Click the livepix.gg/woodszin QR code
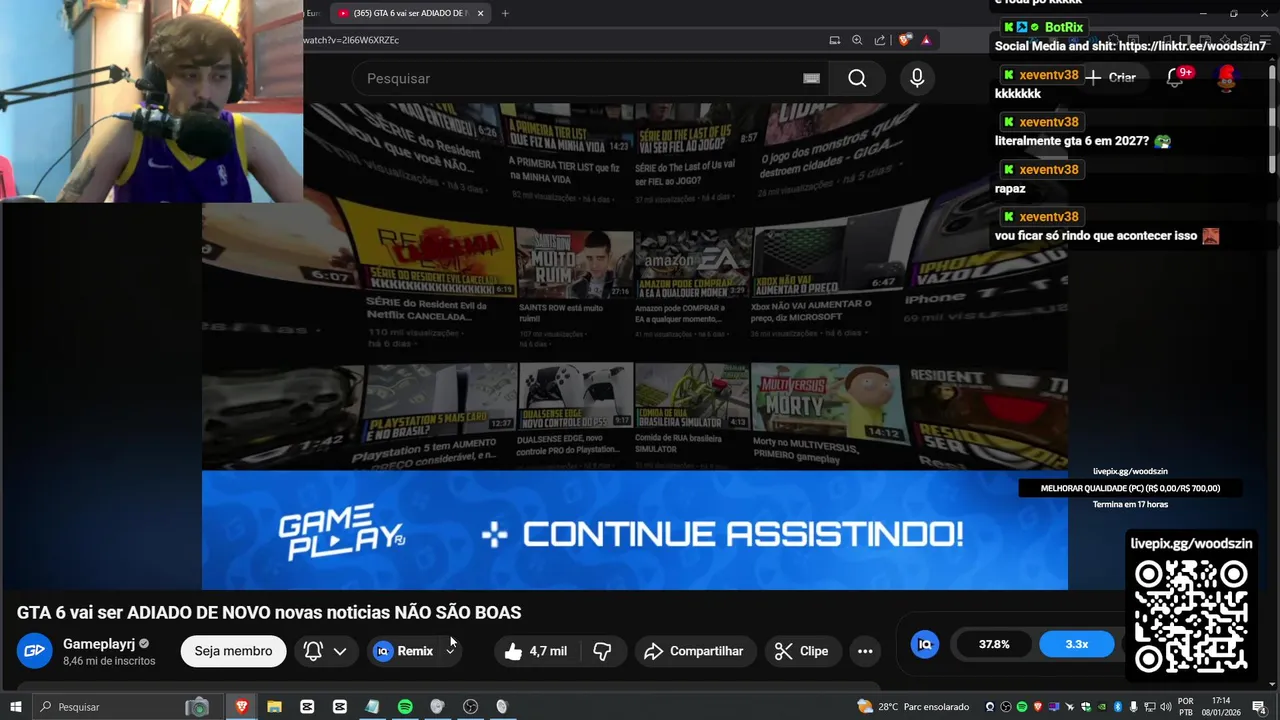Viewport: 1280px width, 720px height. pyautogui.click(x=1191, y=615)
